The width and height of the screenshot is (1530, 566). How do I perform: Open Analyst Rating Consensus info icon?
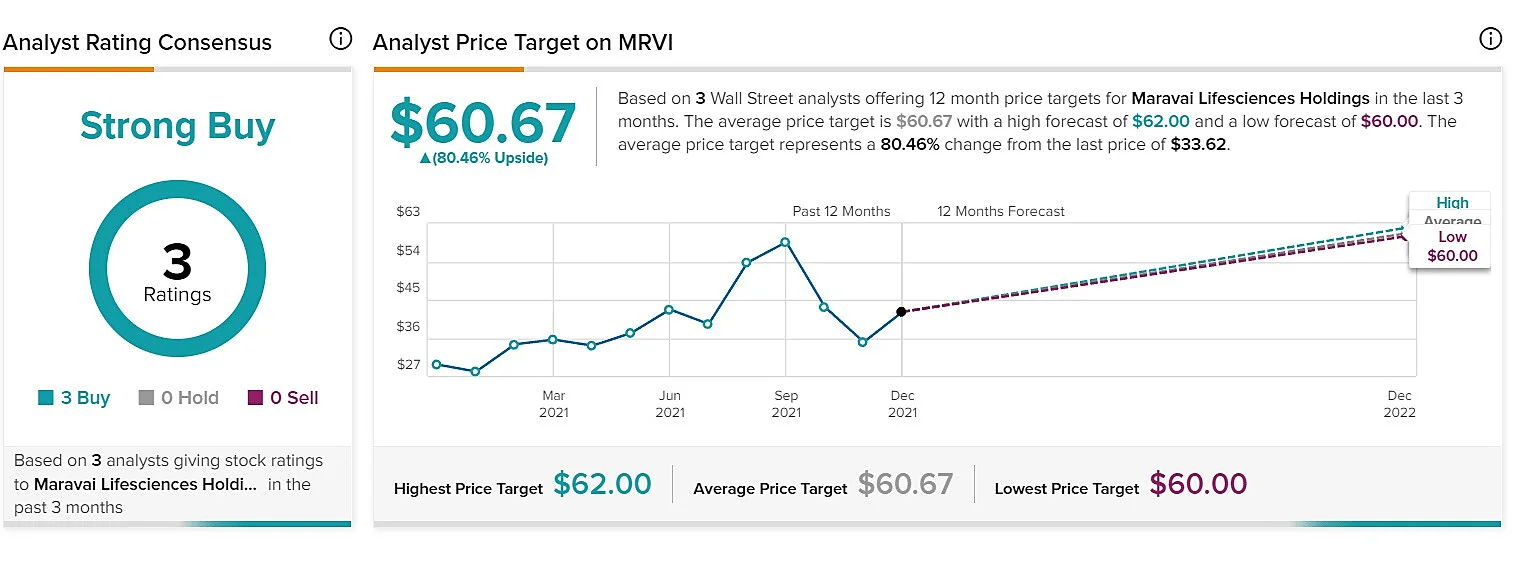[x=341, y=40]
